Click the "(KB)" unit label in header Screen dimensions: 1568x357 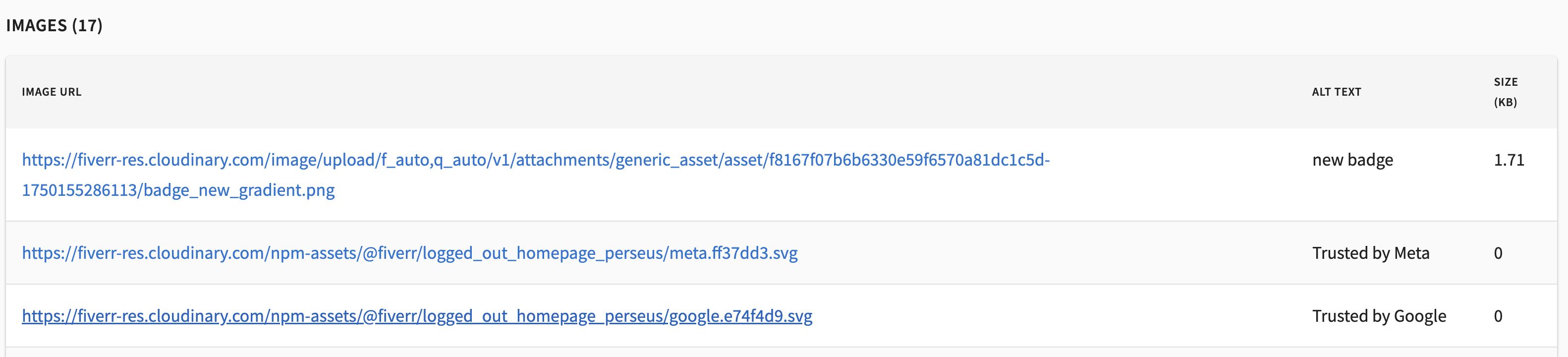[x=1505, y=102]
